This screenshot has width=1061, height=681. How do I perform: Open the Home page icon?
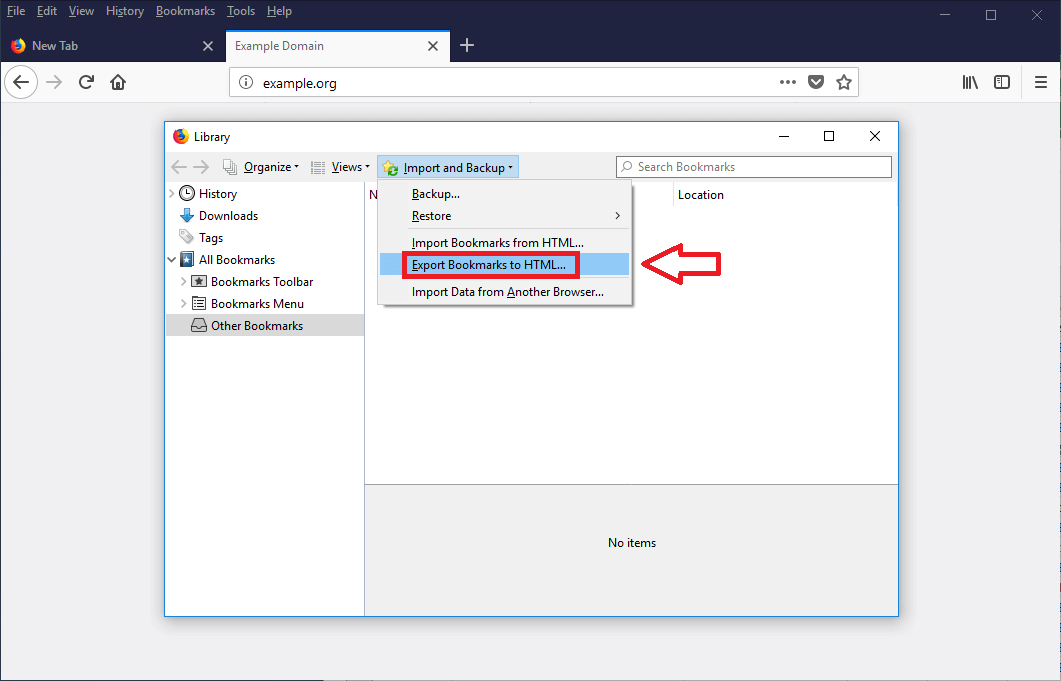[x=118, y=83]
